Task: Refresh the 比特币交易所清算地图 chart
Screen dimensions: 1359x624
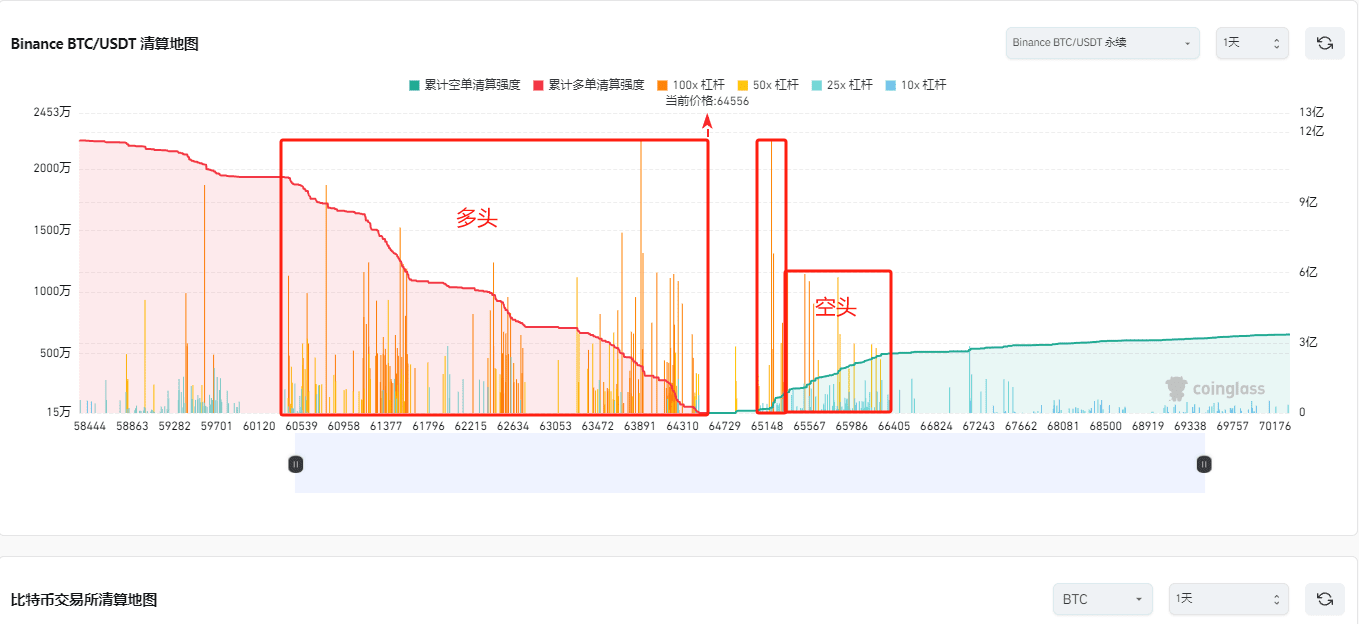Action: [x=1324, y=599]
